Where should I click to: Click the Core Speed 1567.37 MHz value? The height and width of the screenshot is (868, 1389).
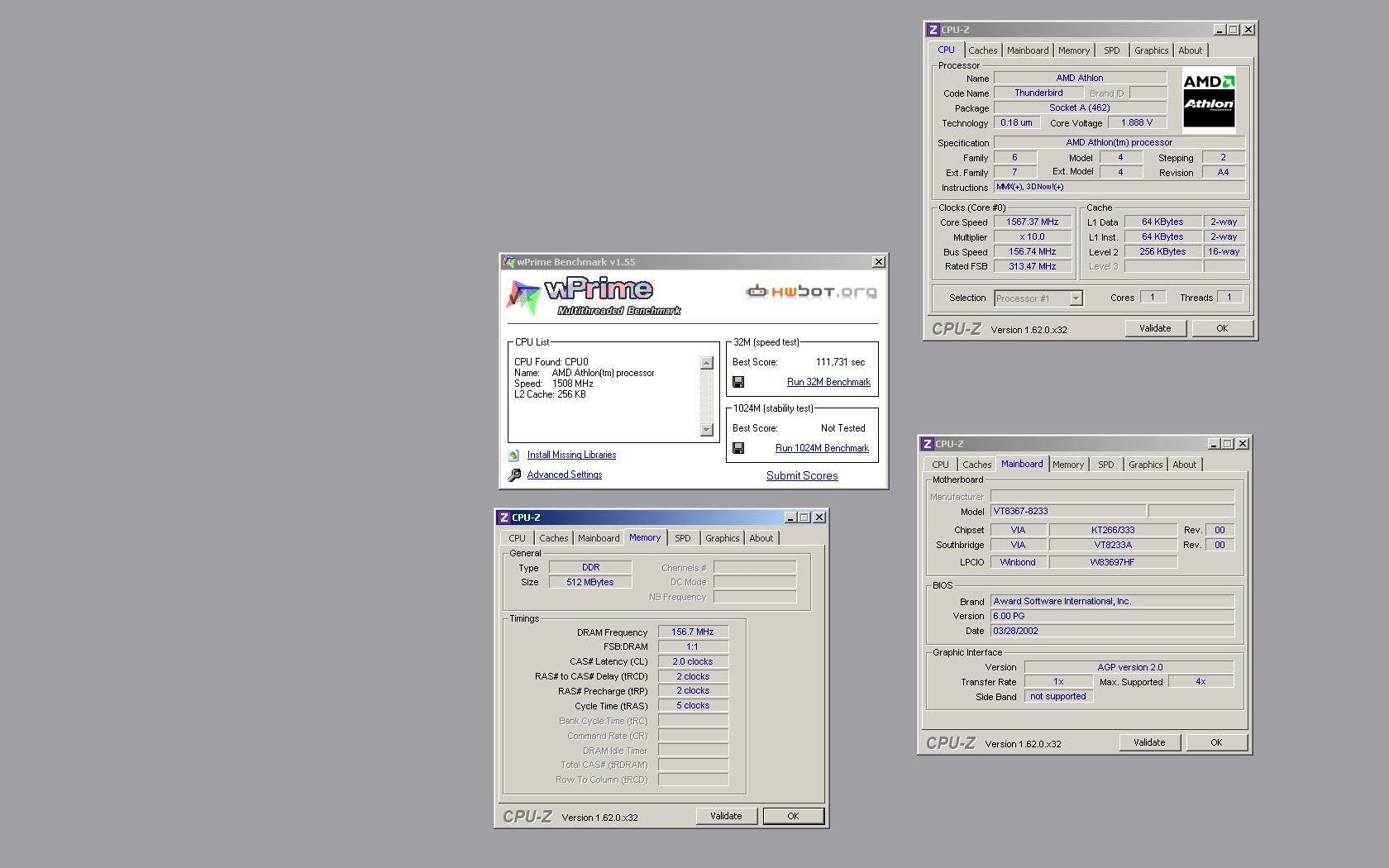pyautogui.click(x=1033, y=222)
